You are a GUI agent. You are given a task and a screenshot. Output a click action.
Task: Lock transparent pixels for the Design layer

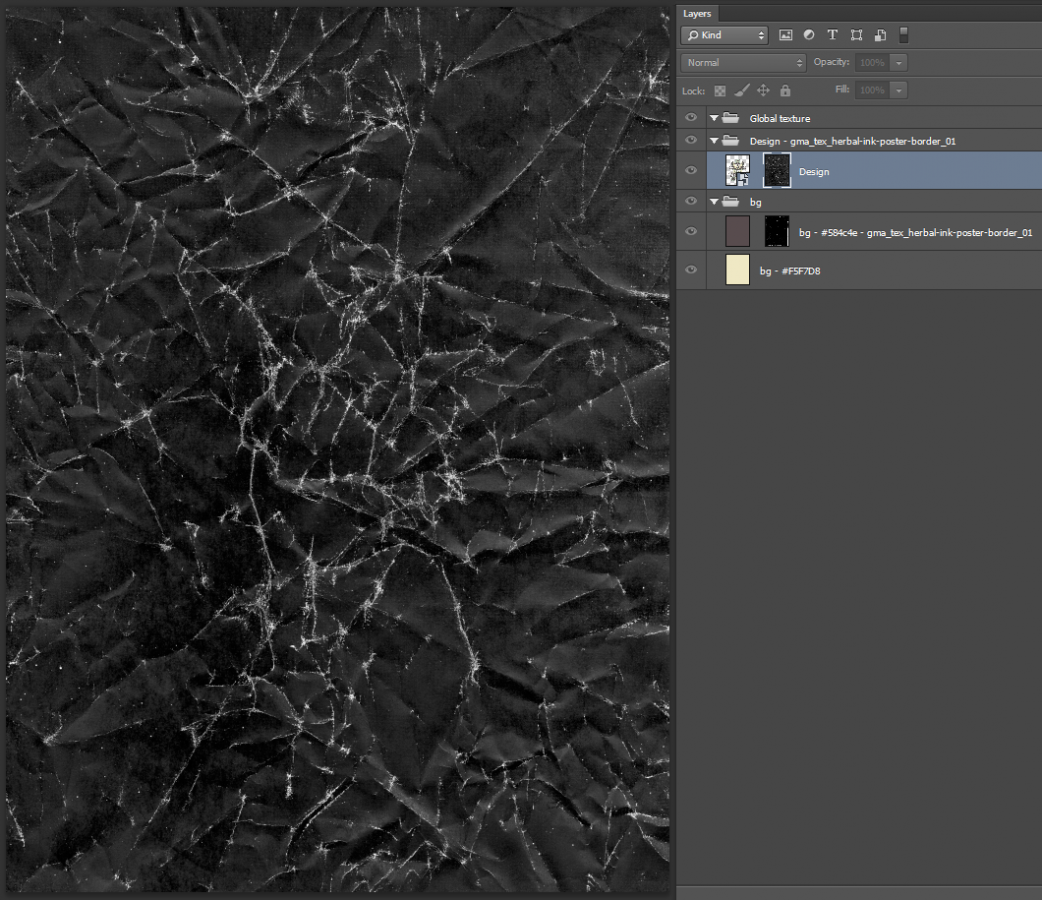click(x=720, y=90)
